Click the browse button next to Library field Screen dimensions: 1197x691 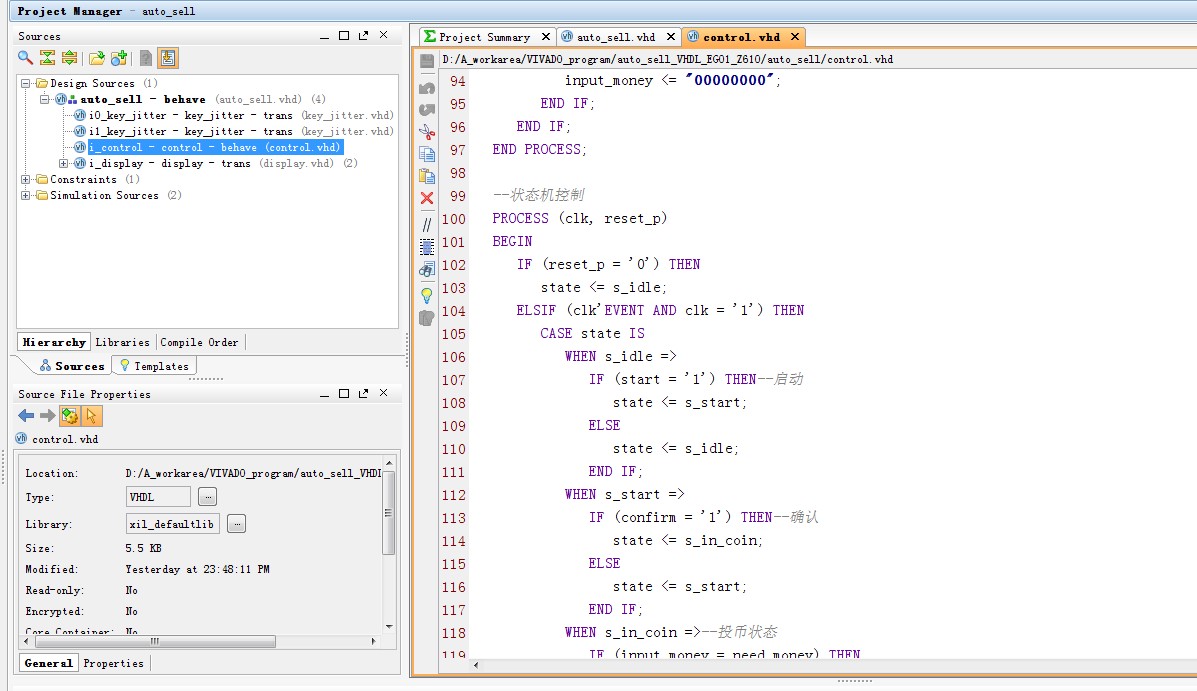(236, 524)
